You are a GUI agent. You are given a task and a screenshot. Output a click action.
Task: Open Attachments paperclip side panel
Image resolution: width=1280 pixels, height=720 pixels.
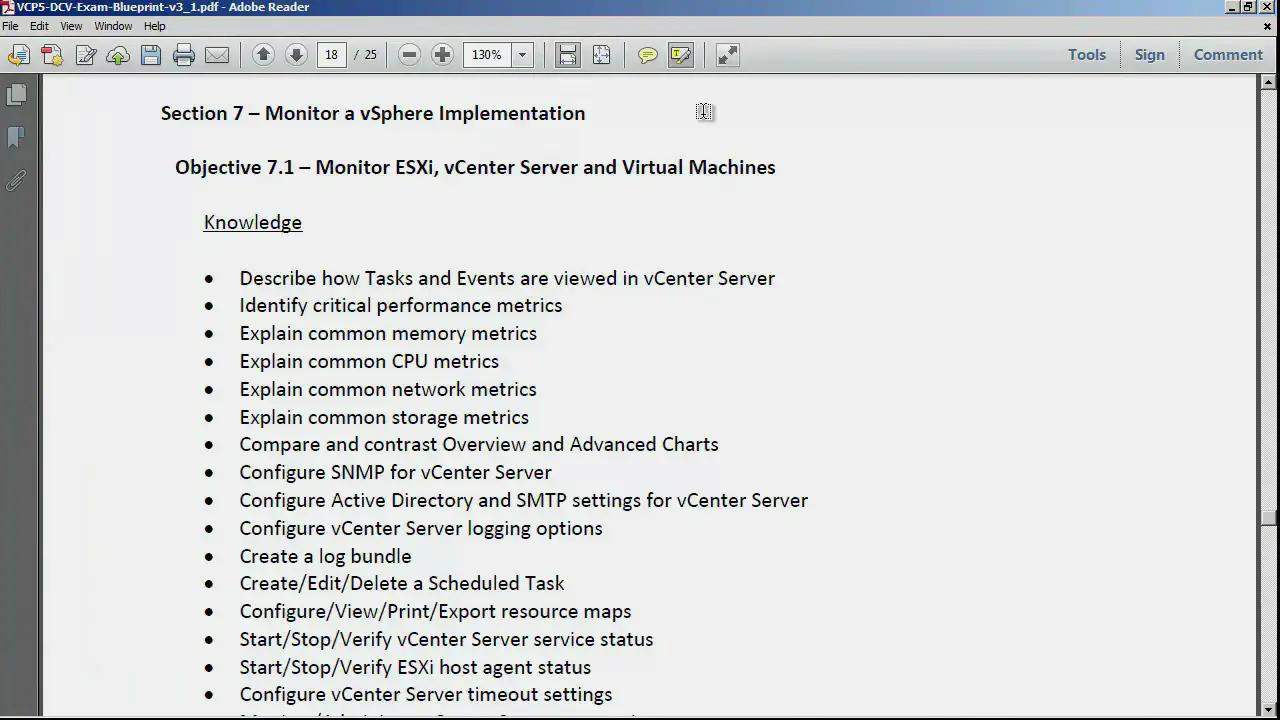(x=17, y=181)
